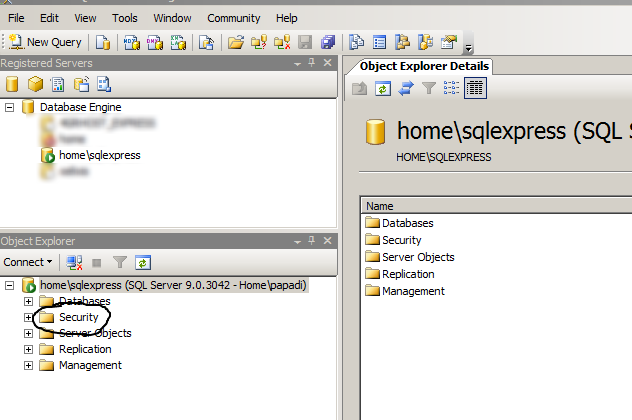Click the Save disk icon
Screen dimensions: 632x420
tap(305, 42)
